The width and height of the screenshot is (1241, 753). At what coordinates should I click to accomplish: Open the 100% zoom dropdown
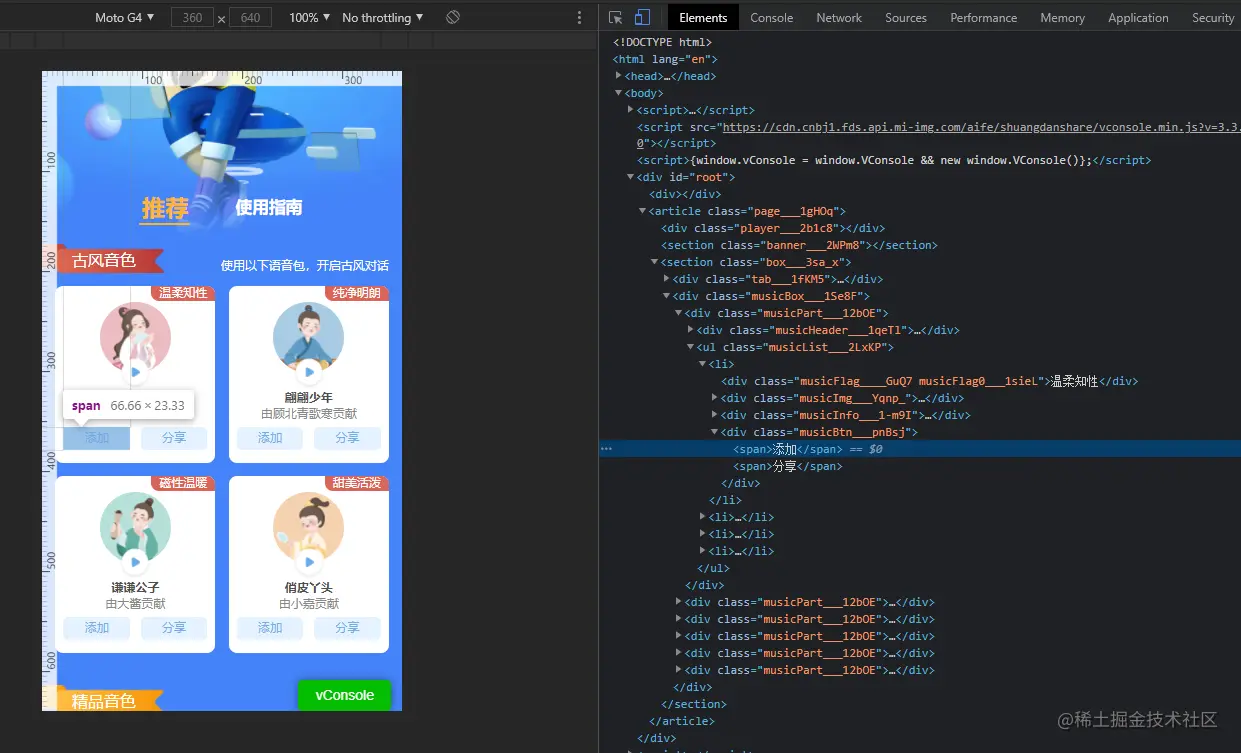click(309, 17)
